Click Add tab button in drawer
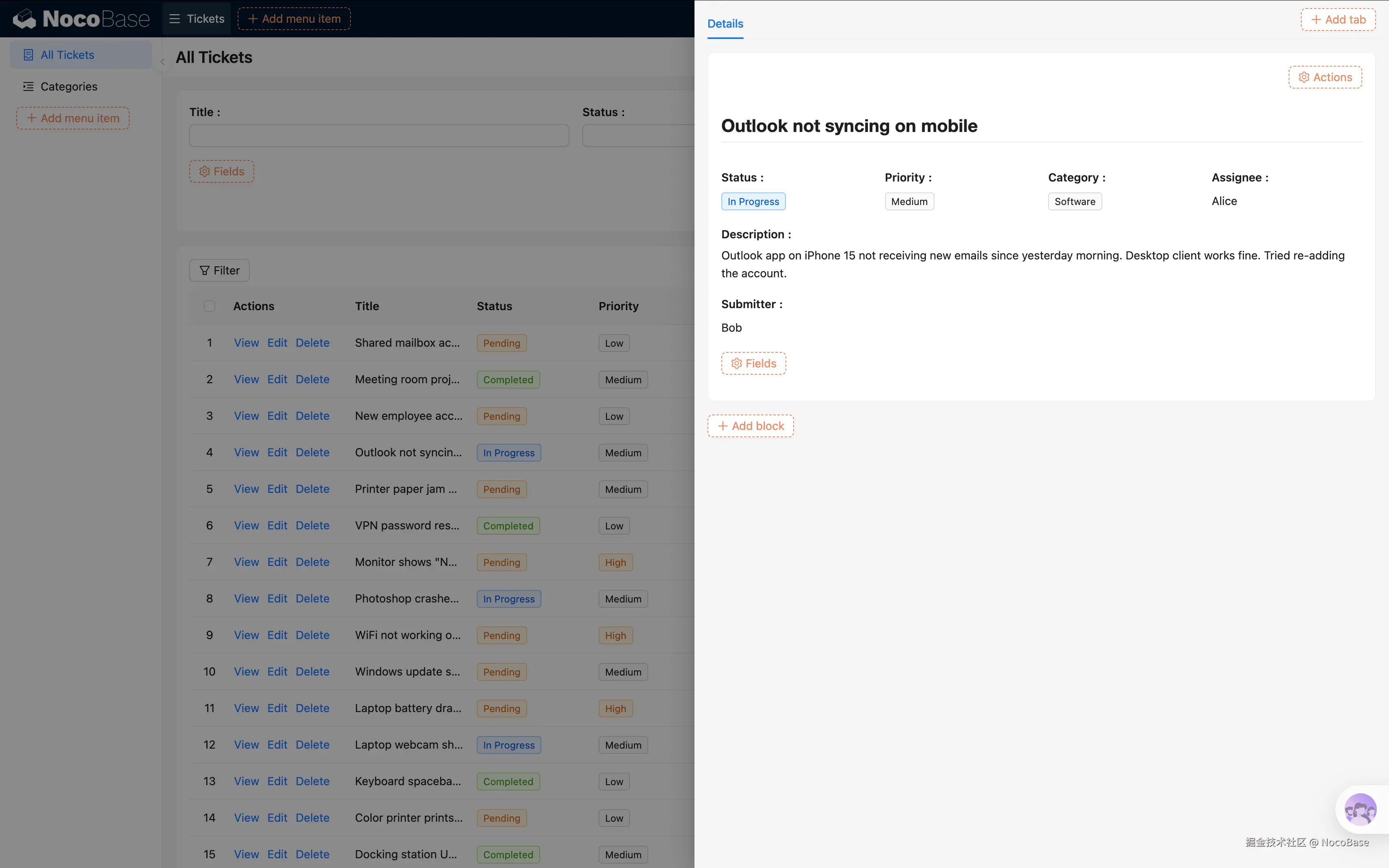This screenshot has height=868, width=1389. [x=1338, y=19]
